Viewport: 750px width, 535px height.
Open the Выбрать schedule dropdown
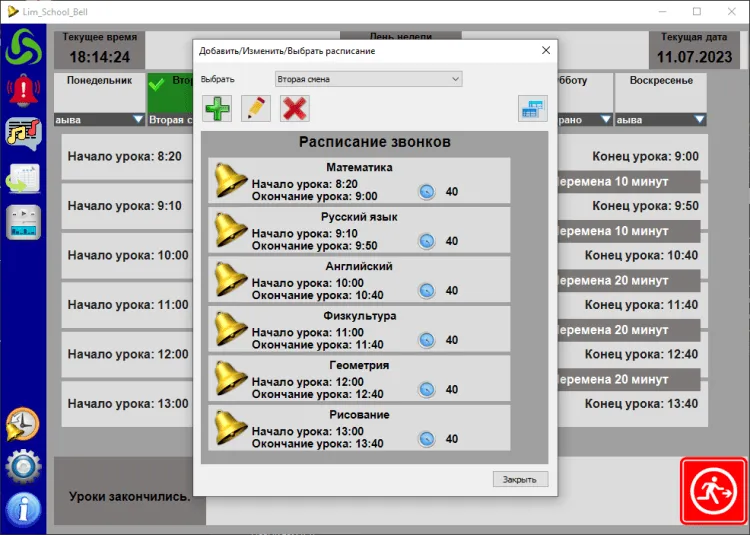pos(368,79)
